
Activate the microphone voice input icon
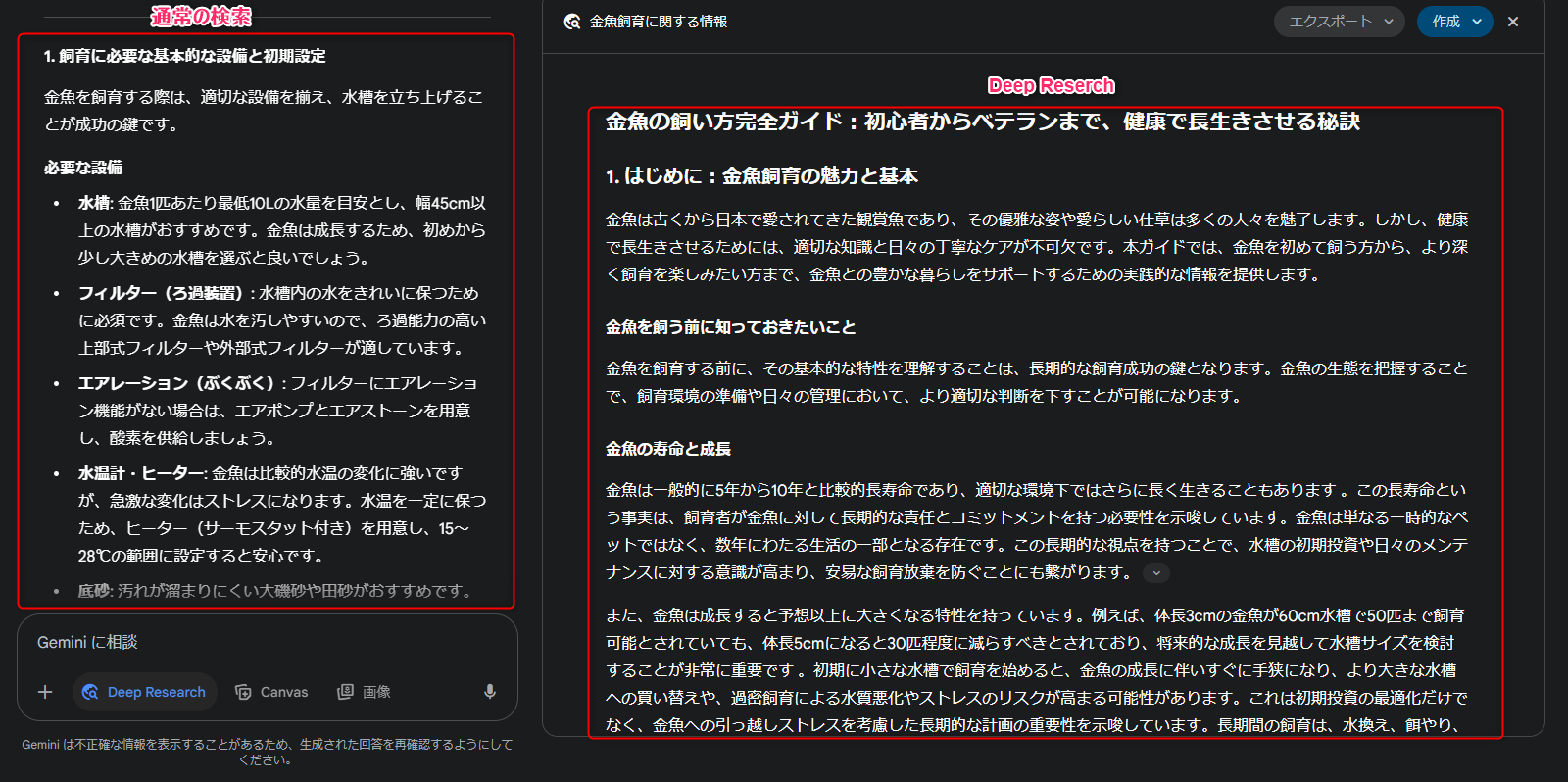(x=490, y=692)
